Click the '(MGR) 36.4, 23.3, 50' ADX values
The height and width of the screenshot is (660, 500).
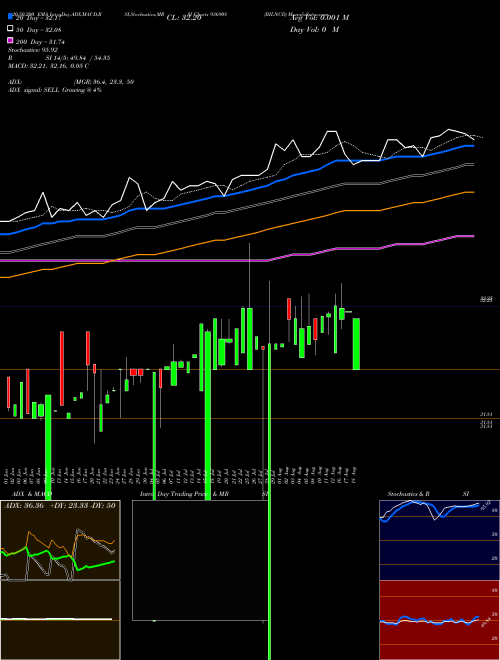click(104, 82)
